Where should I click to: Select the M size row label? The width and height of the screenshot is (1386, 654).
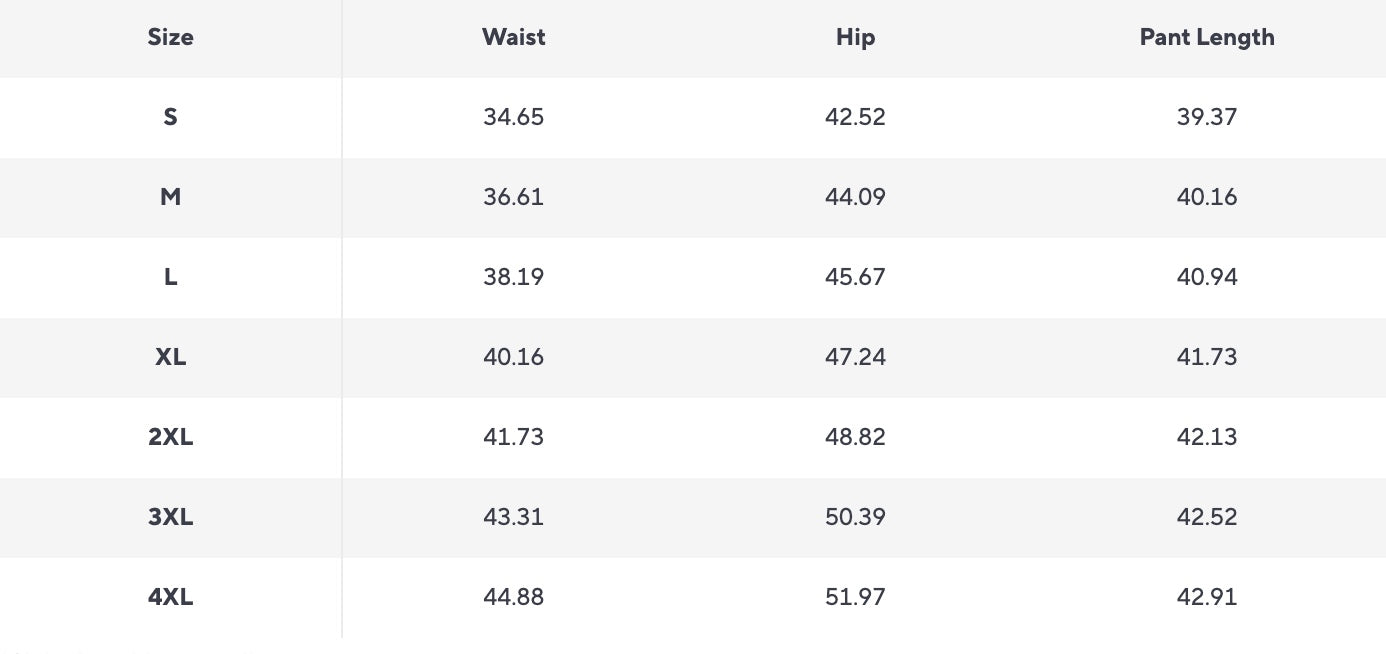coord(170,197)
